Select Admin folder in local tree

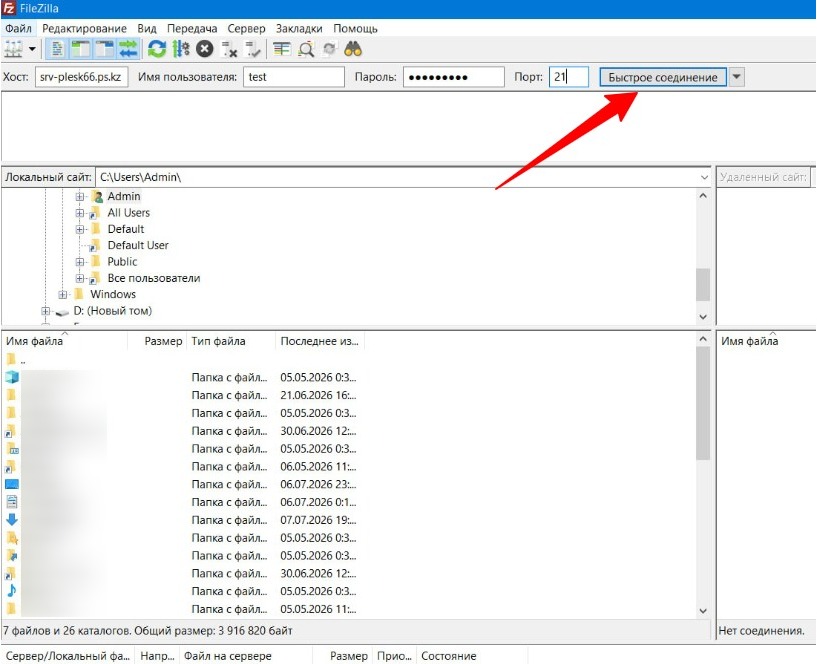click(x=124, y=196)
